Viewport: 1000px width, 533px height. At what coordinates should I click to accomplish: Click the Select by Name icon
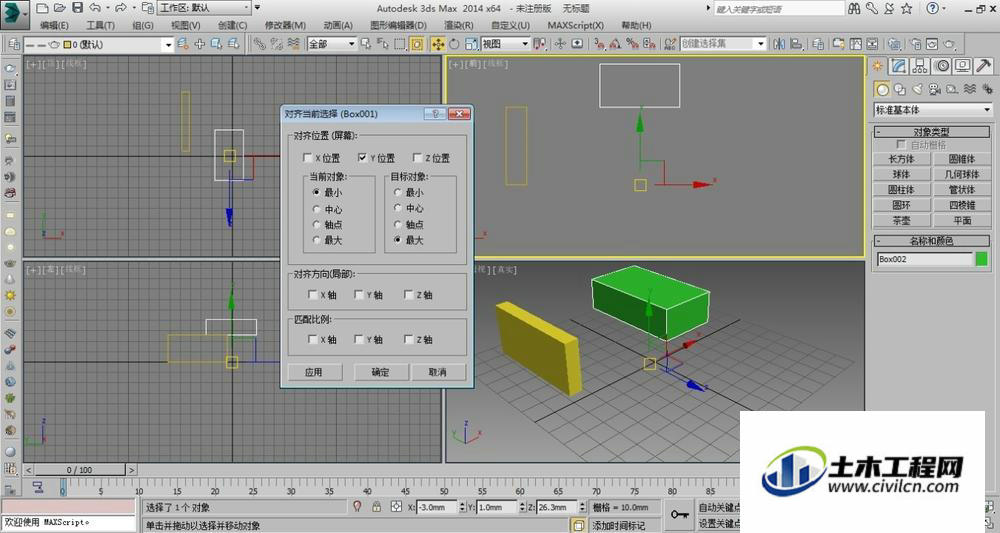click(383, 44)
